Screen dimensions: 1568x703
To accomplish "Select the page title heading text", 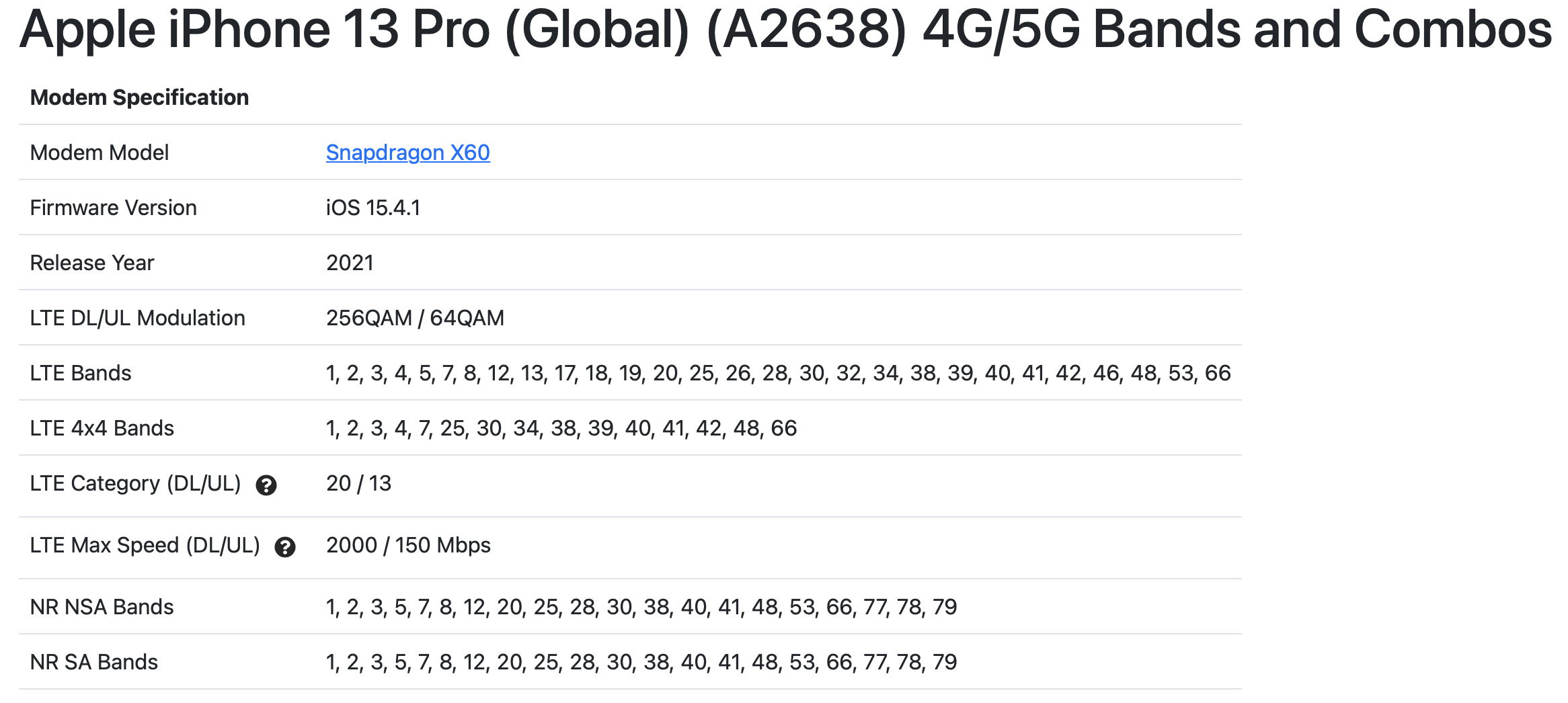I will [x=785, y=30].
